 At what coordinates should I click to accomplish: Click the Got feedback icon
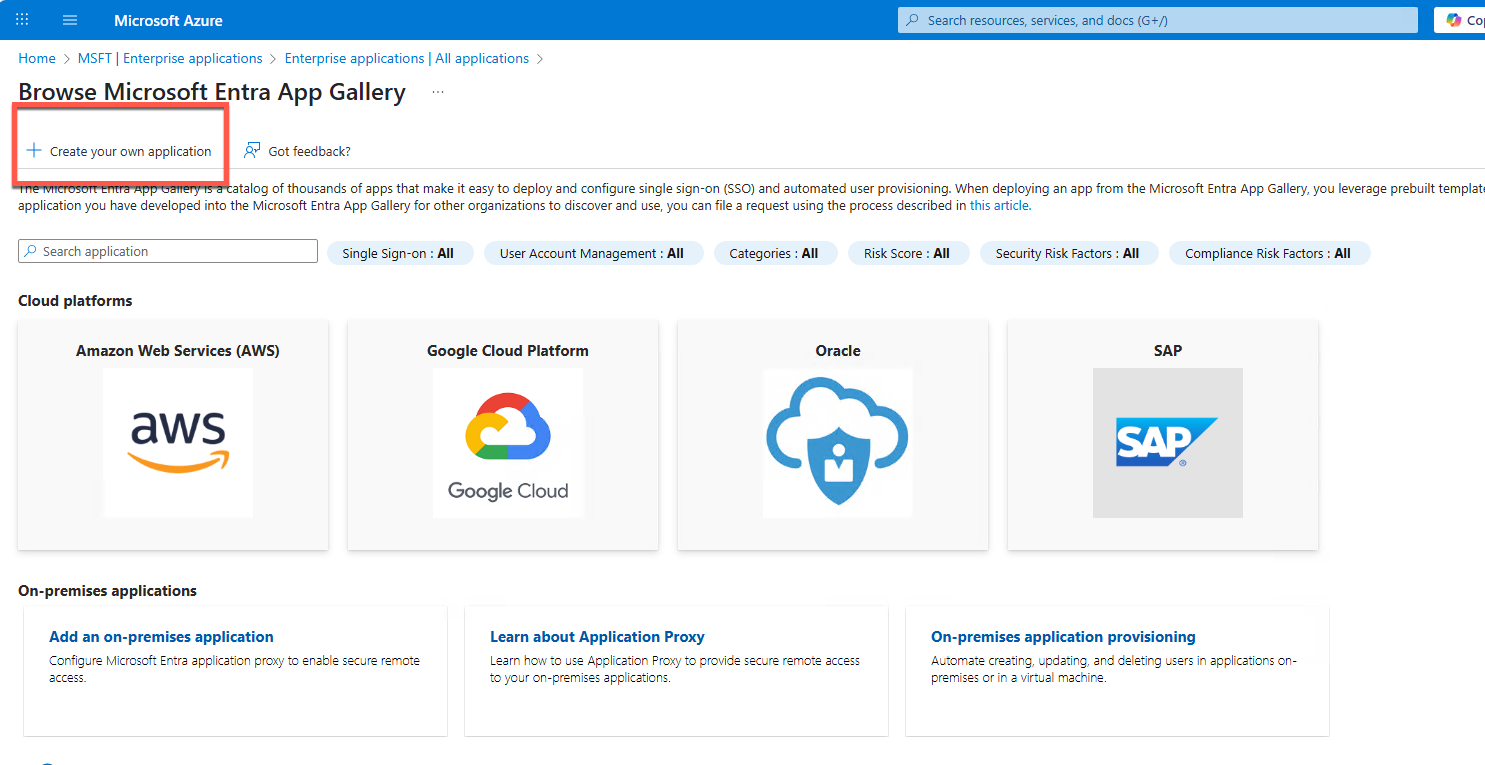(252, 151)
